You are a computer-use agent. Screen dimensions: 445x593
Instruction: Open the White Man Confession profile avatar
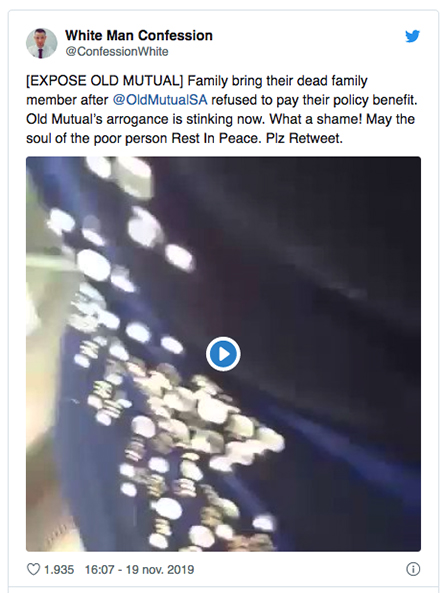(x=42, y=43)
